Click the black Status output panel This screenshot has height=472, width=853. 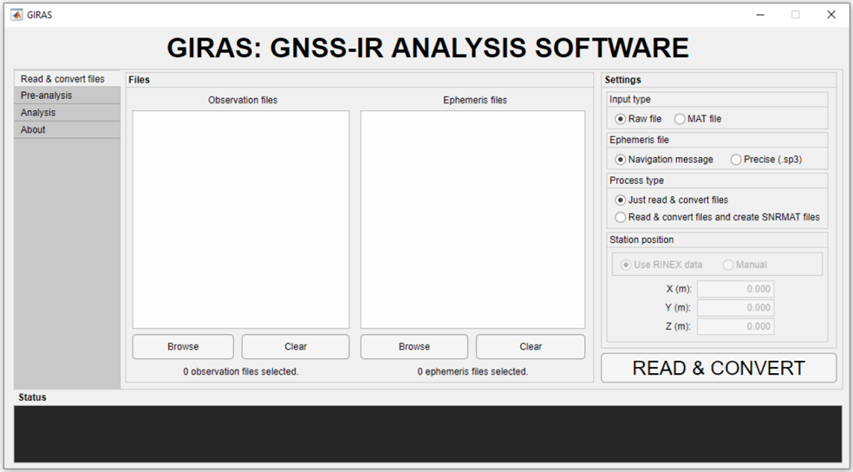click(x=427, y=433)
